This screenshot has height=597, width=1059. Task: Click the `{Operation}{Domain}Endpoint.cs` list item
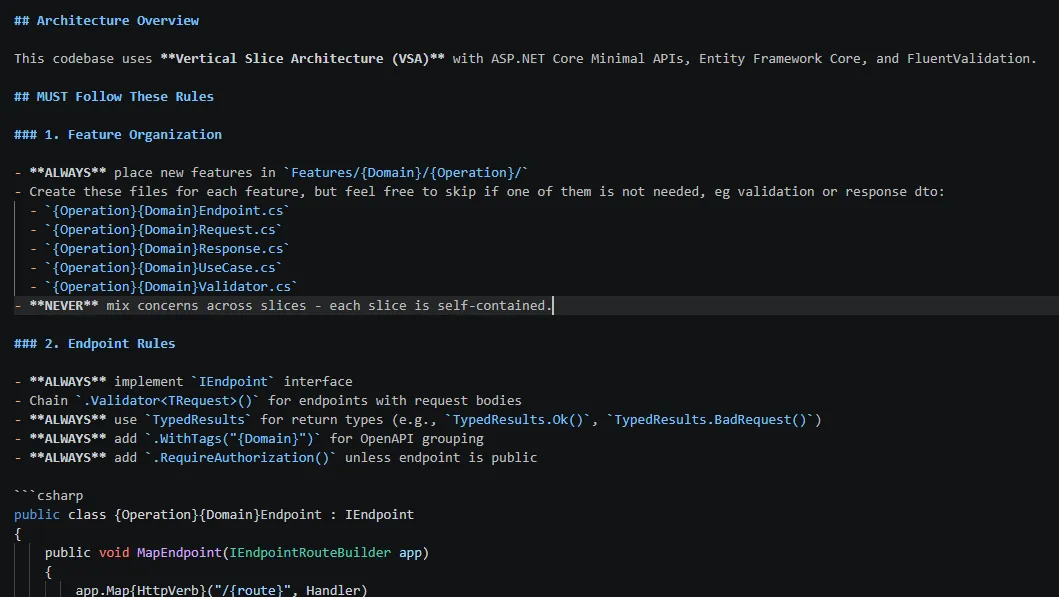click(167, 210)
